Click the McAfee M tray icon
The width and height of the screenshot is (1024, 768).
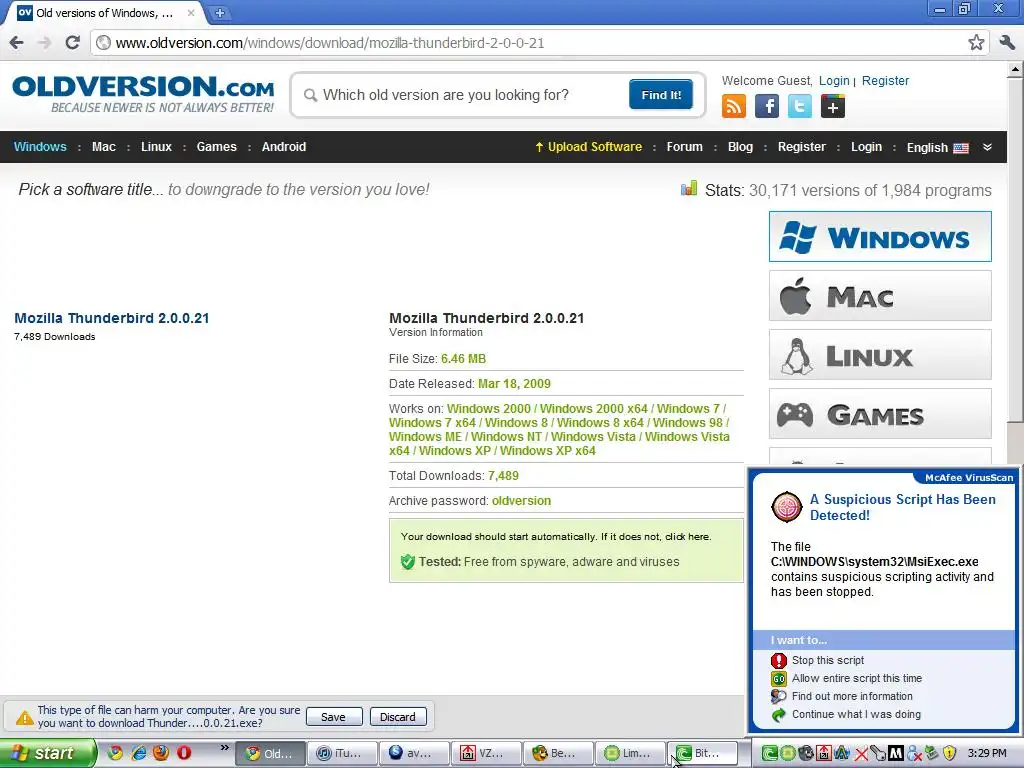(896, 754)
